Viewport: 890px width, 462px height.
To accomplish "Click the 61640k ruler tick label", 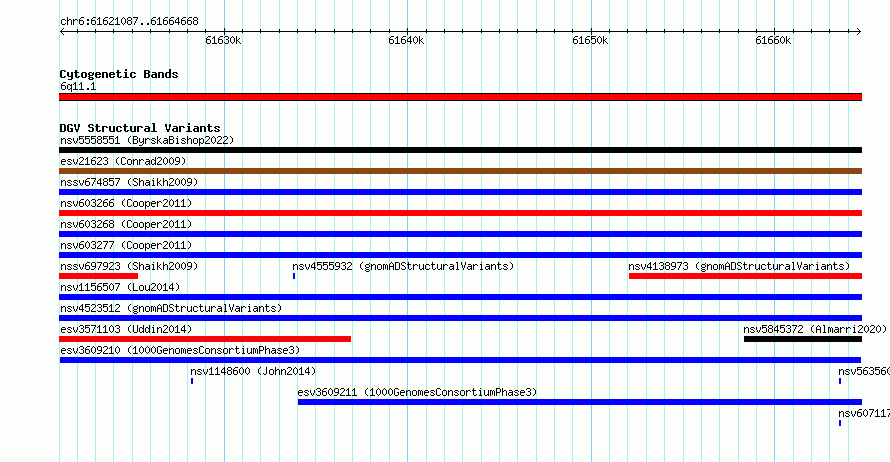I will click(x=406, y=40).
